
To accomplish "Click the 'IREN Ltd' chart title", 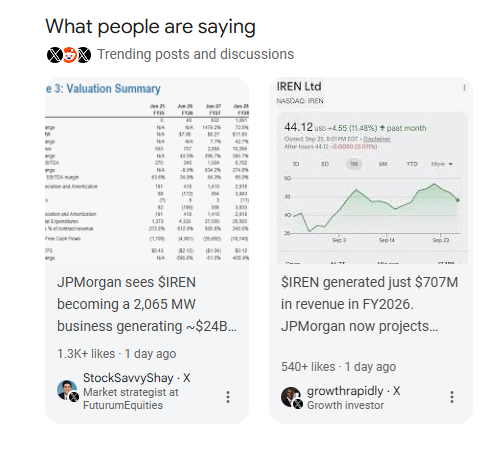I will 299,87.
